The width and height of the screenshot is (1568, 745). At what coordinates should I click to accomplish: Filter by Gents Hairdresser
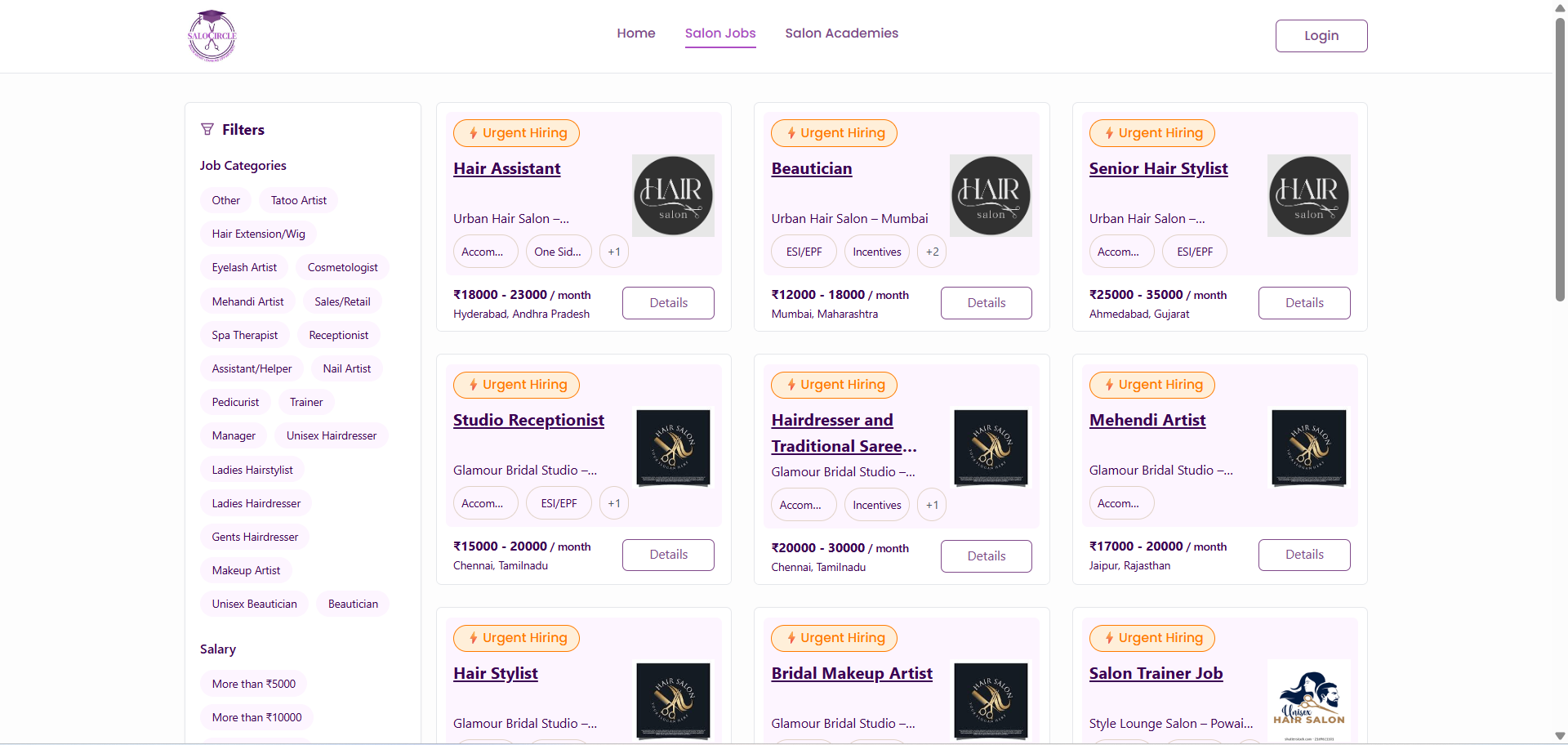point(256,537)
